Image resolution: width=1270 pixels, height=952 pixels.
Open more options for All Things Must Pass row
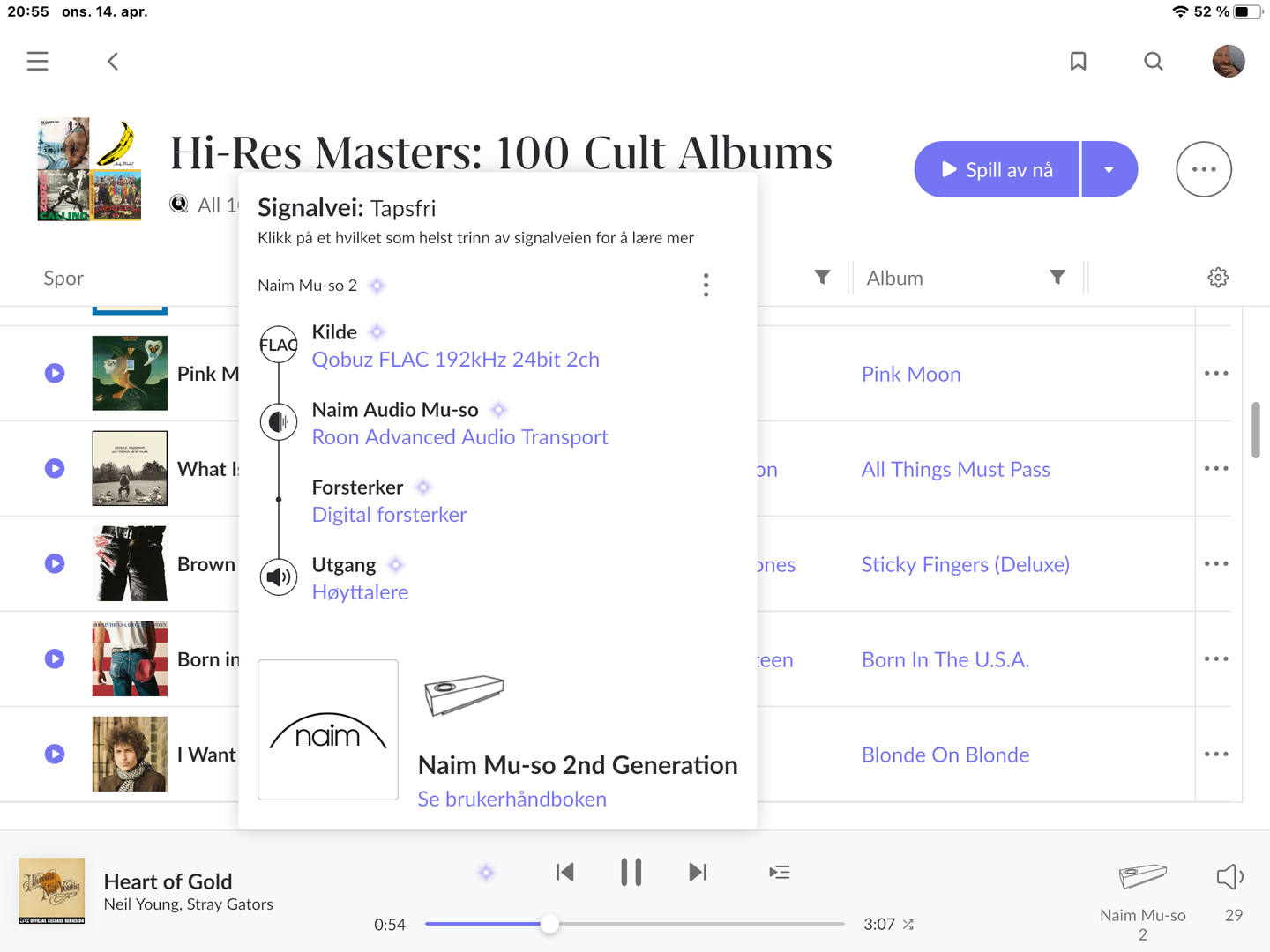(x=1216, y=468)
